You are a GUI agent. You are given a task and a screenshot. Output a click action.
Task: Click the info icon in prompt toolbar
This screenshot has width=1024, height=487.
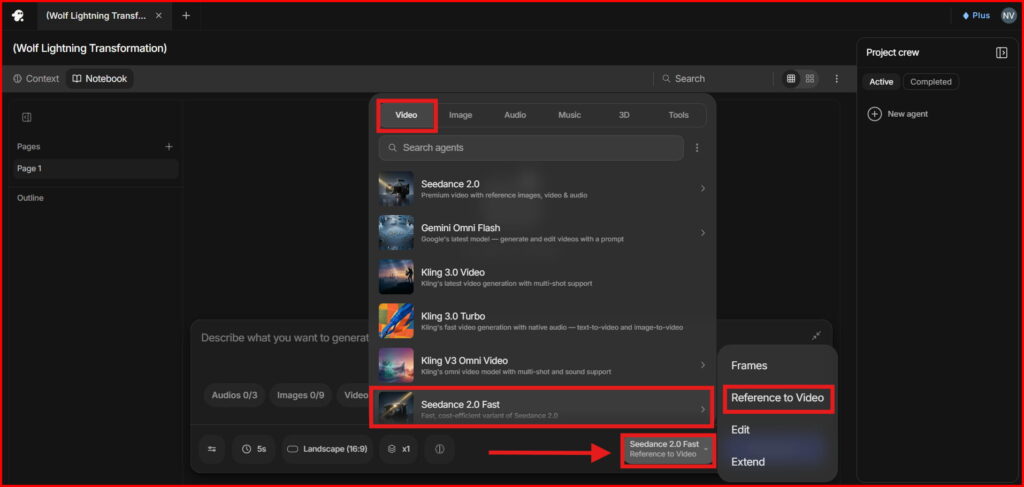pos(440,449)
